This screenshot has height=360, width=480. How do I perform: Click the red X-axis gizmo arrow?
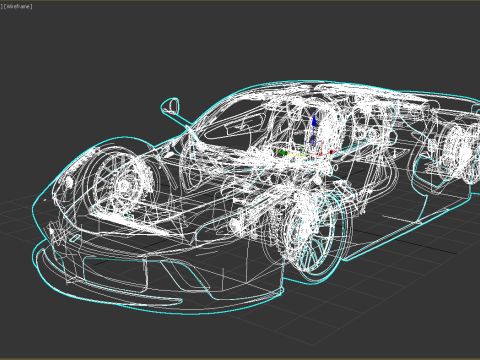[332, 152]
